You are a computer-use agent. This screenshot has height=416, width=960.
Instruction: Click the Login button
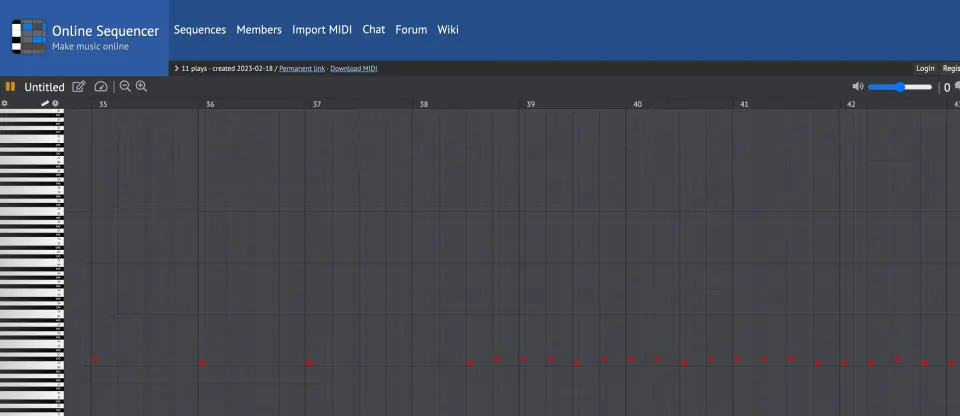coord(925,69)
